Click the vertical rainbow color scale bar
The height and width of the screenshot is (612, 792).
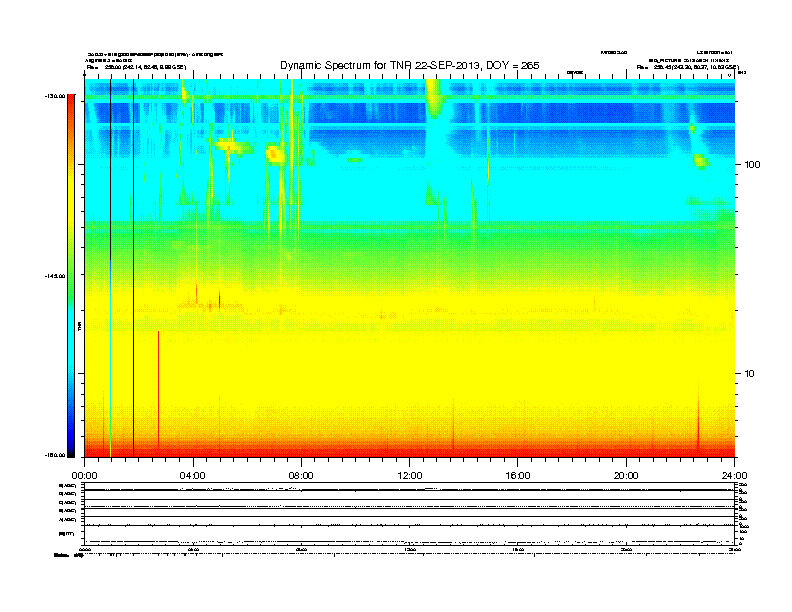pos(71,276)
